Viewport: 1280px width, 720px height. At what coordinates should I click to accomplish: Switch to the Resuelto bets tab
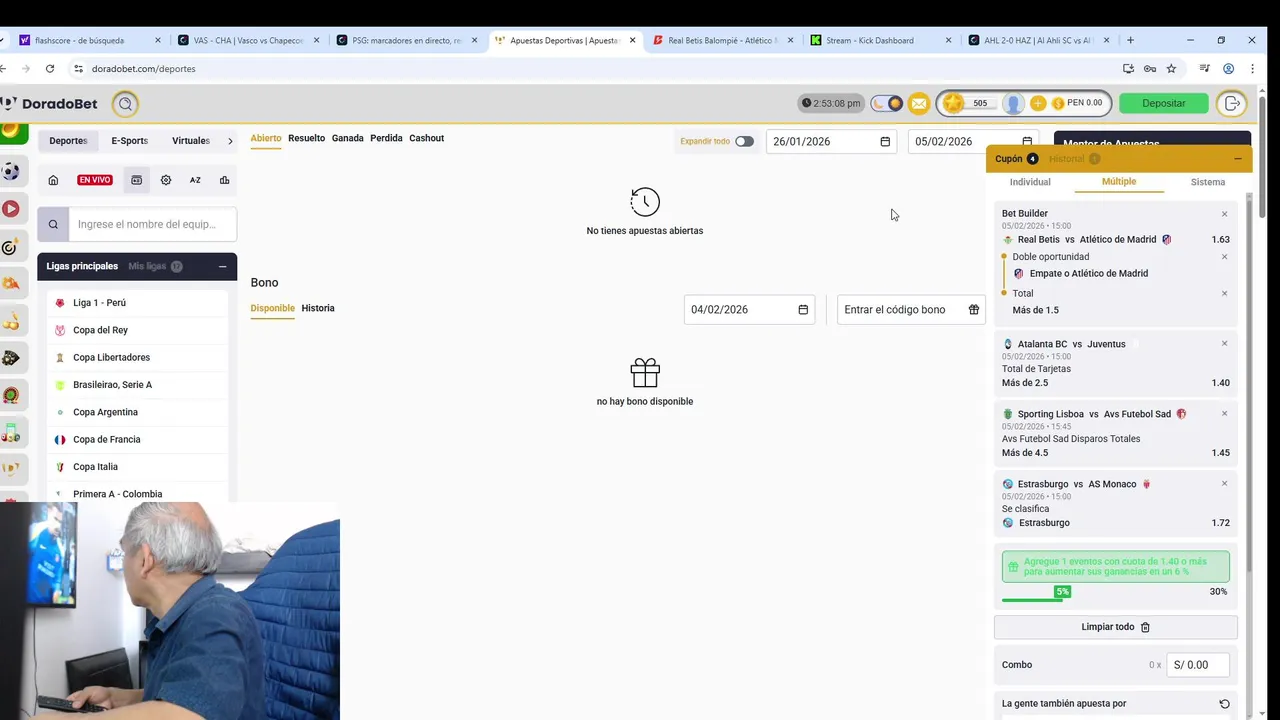(x=306, y=138)
